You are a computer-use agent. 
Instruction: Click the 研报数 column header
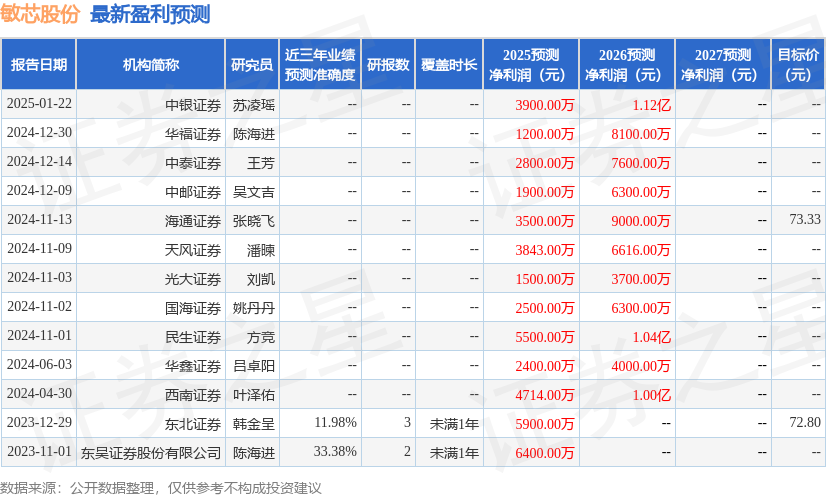(388, 64)
